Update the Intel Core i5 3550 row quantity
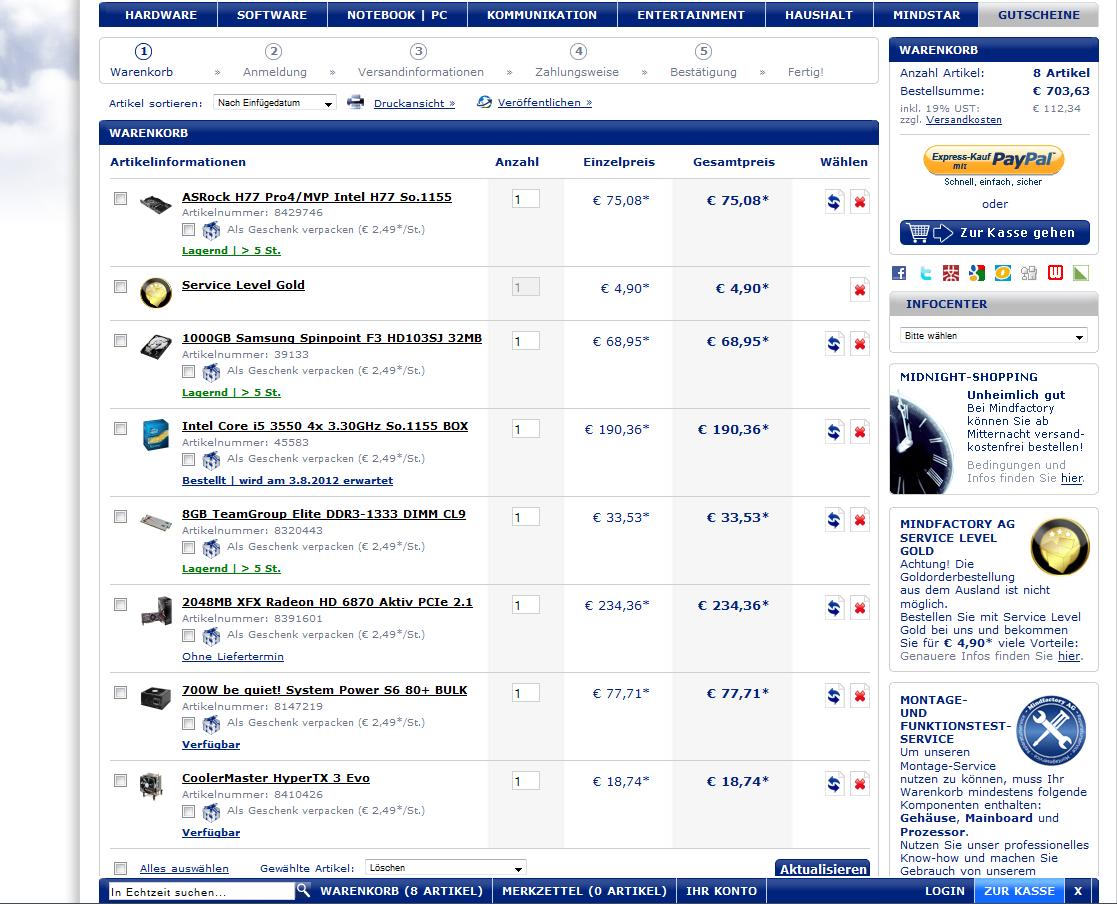1117x904 pixels. 834,432
